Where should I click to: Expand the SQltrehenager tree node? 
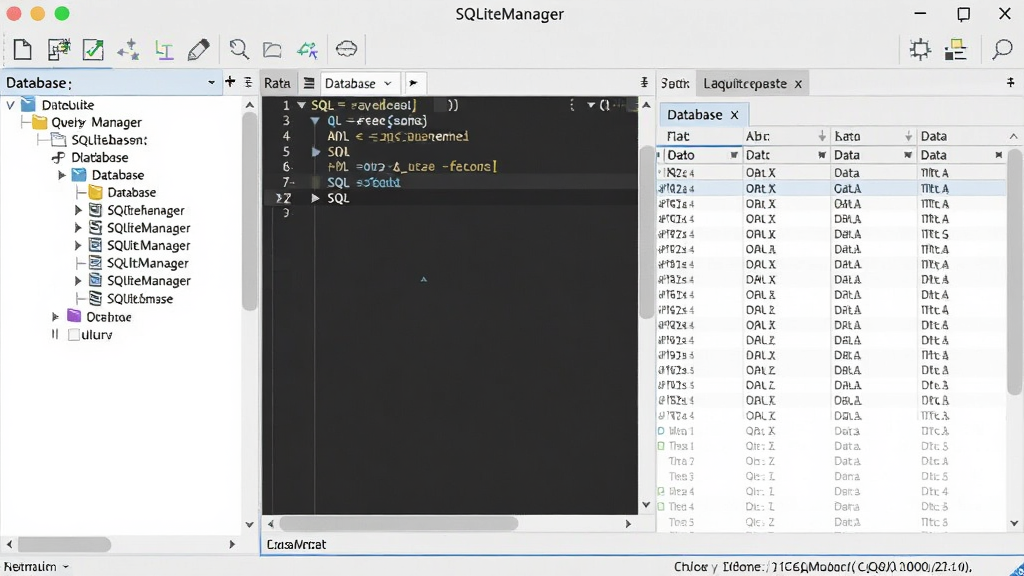[78, 210]
